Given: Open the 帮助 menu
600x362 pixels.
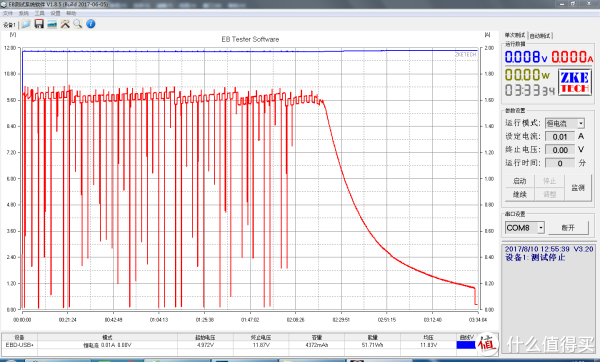Looking at the screenshot, I should pos(71,13).
